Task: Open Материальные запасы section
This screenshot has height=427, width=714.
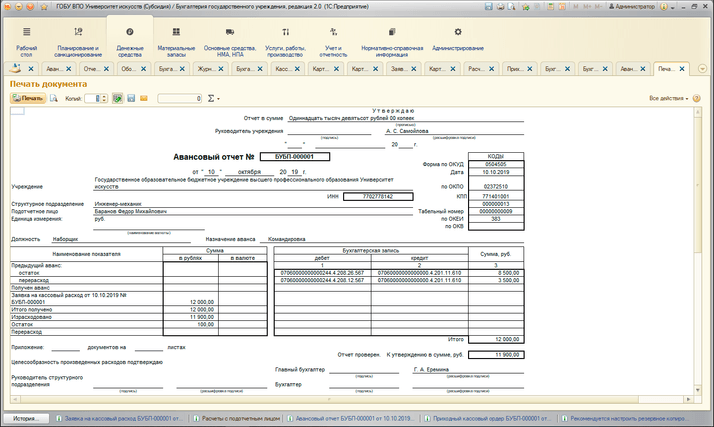Action: [176, 39]
